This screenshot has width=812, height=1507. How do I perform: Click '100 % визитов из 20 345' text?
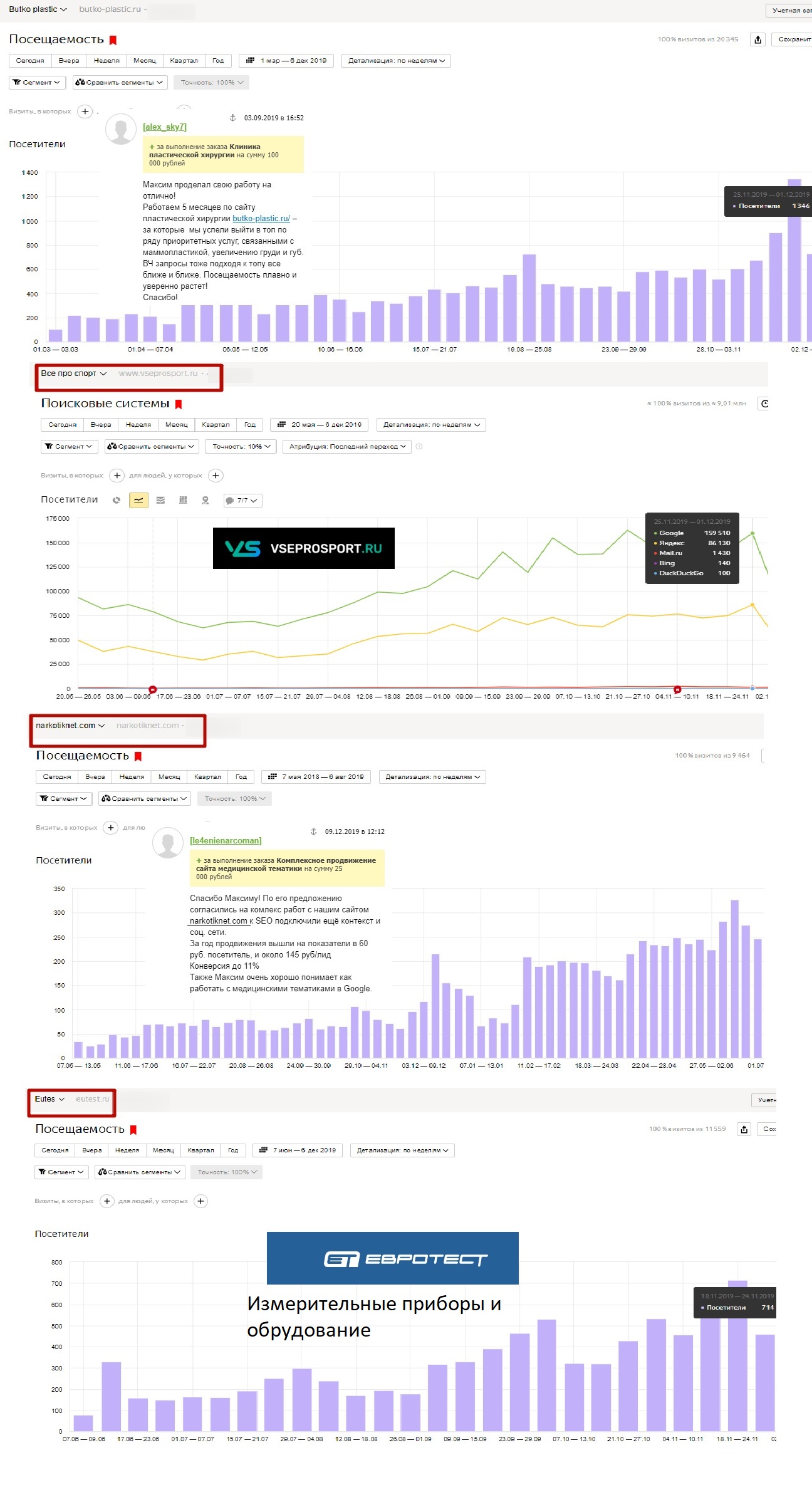[x=698, y=39]
